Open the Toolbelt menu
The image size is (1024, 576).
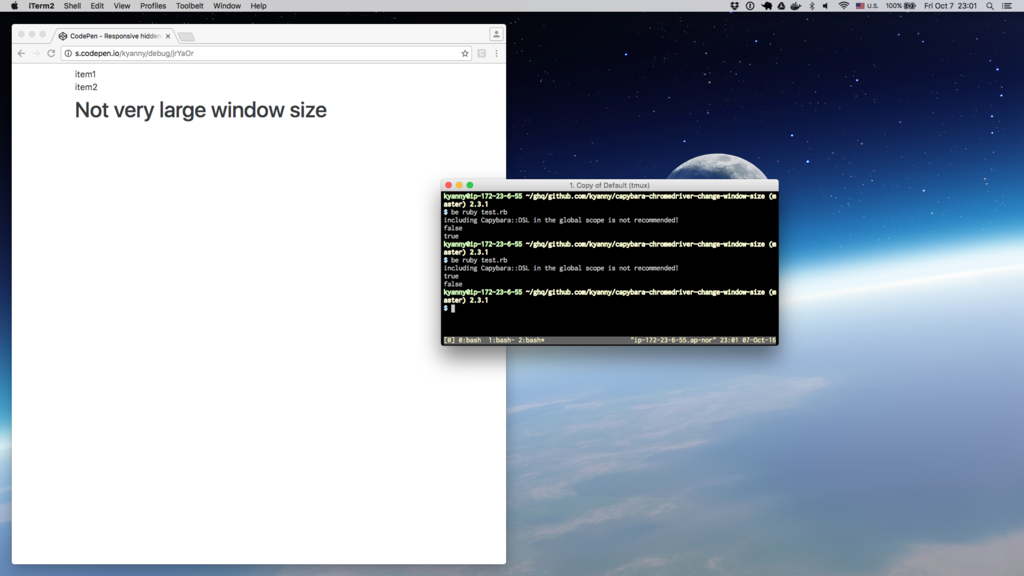click(189, 6)
